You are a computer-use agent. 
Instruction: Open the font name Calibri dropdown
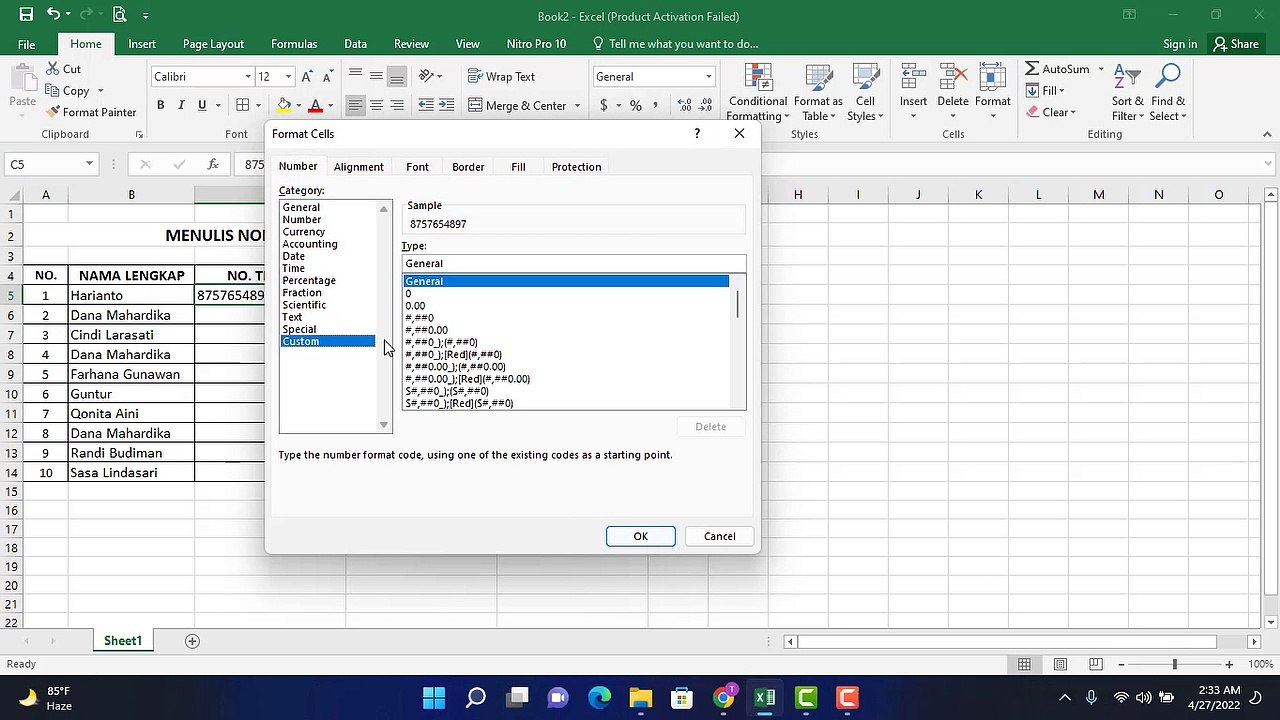248,77
